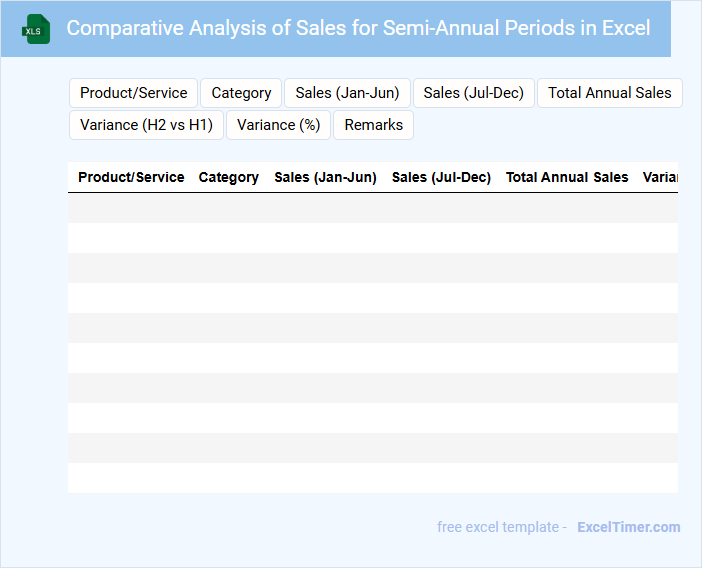Click the Sales (Jul-Dec) column header
This screenshot has width=702, height=568.
tap(441, 177)
